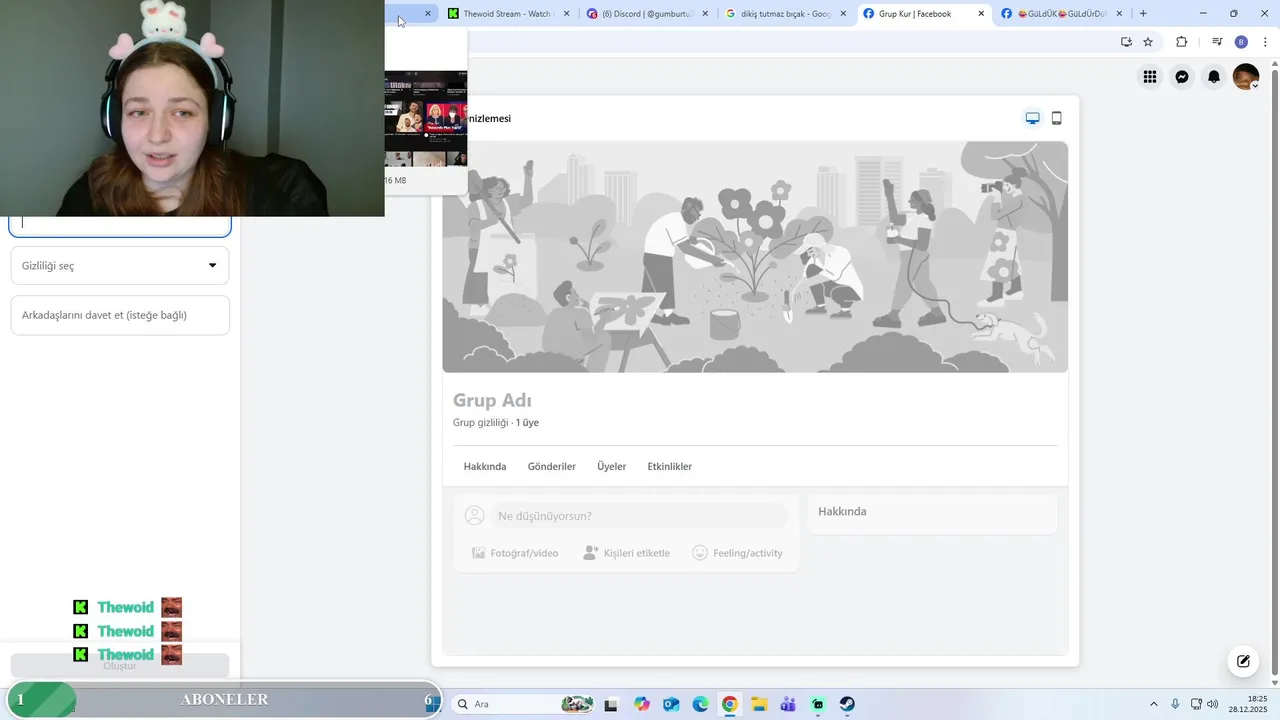Click the 'Fotoğraf/video' button
The height and width of the screenshot is (720, 1280).
click(515, 553)
